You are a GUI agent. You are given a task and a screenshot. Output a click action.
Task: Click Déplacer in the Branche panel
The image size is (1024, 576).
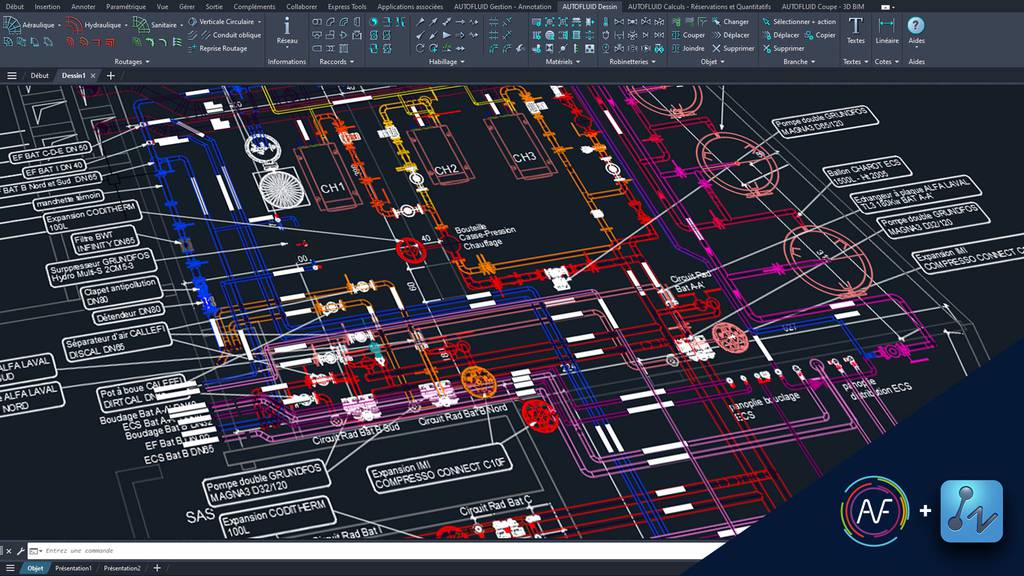pos(780,35)
